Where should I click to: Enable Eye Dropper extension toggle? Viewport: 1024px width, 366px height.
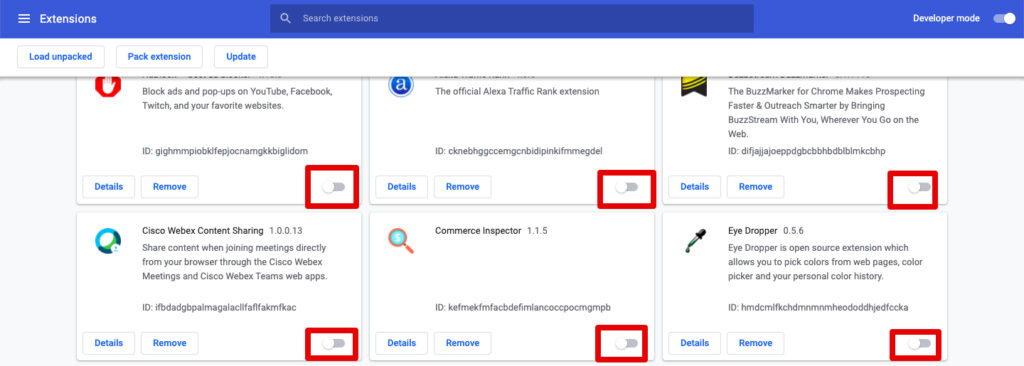point(919,343)
